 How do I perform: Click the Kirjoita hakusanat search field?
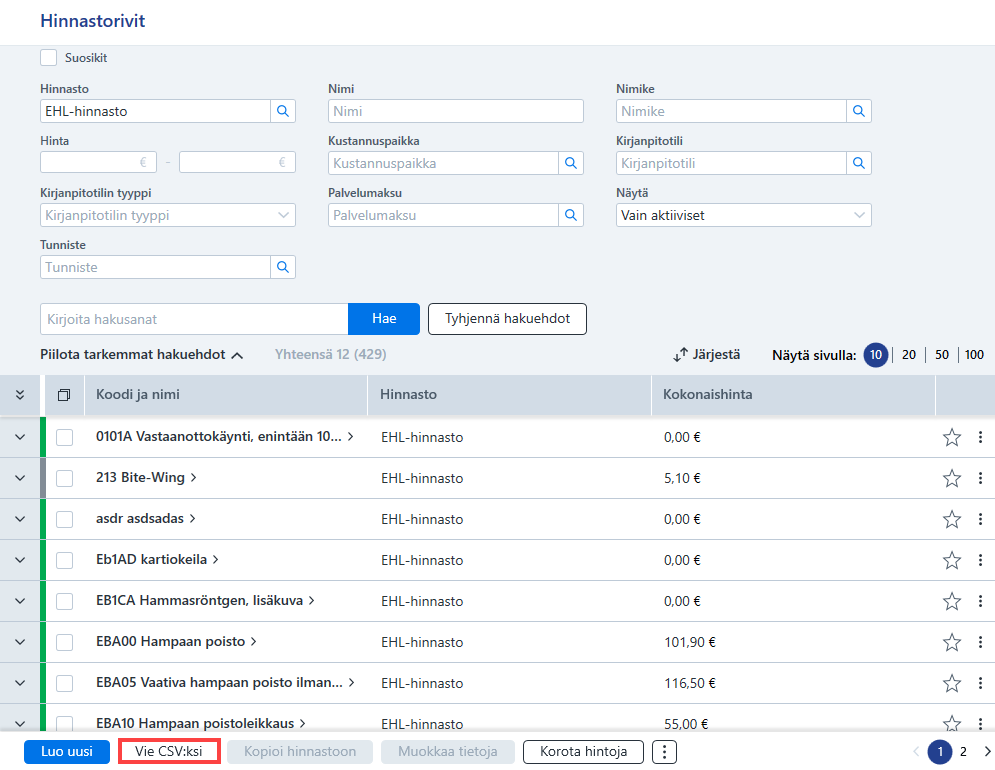(x=194, y=319)
